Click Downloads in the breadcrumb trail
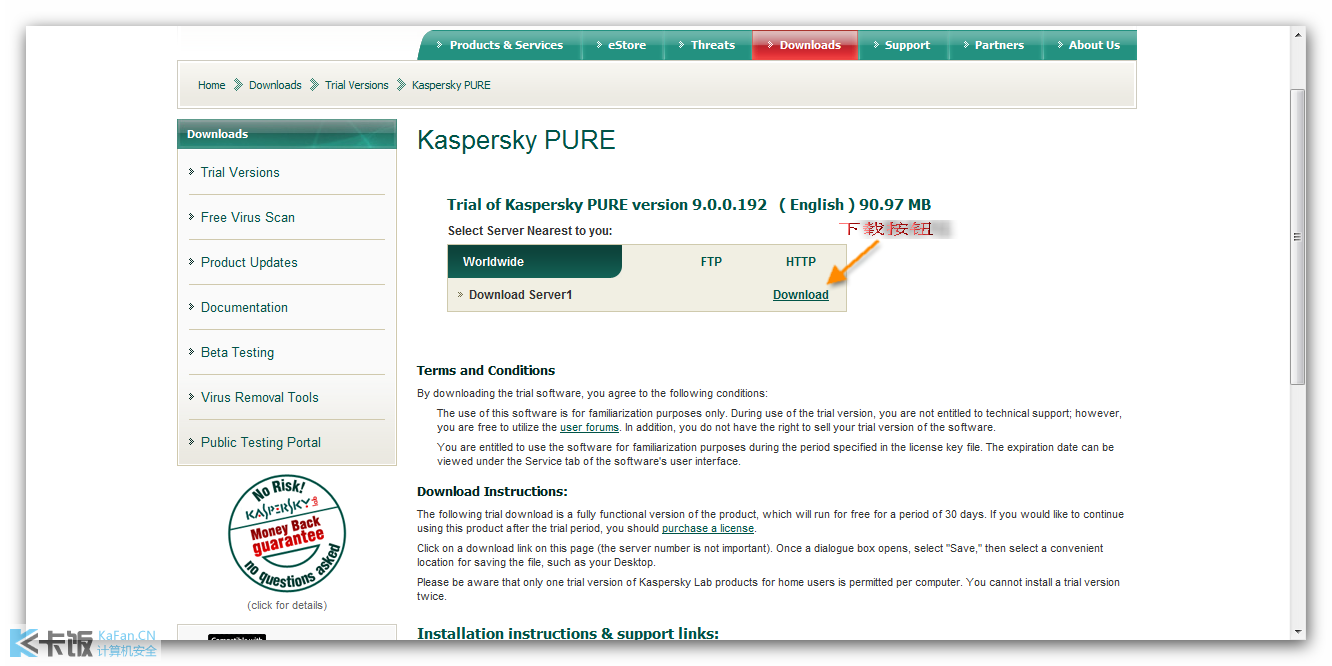Viewport: 1332px width, 666px height. pos(275,85)
